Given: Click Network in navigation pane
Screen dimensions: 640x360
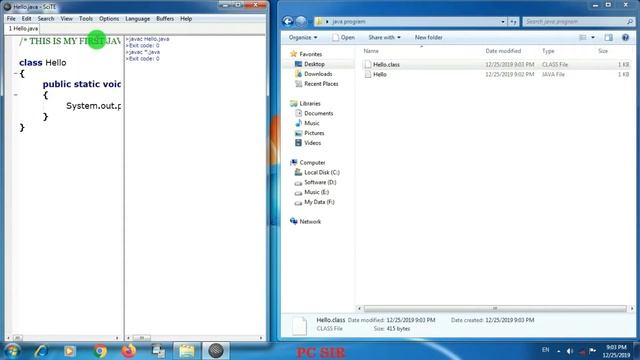Looking at the screenshot, I should (305, 222).
